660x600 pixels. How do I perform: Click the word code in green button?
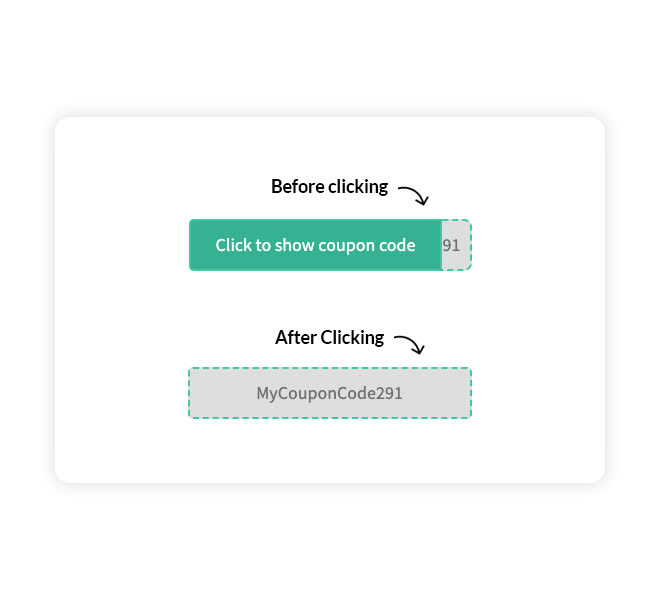[397, 245]
